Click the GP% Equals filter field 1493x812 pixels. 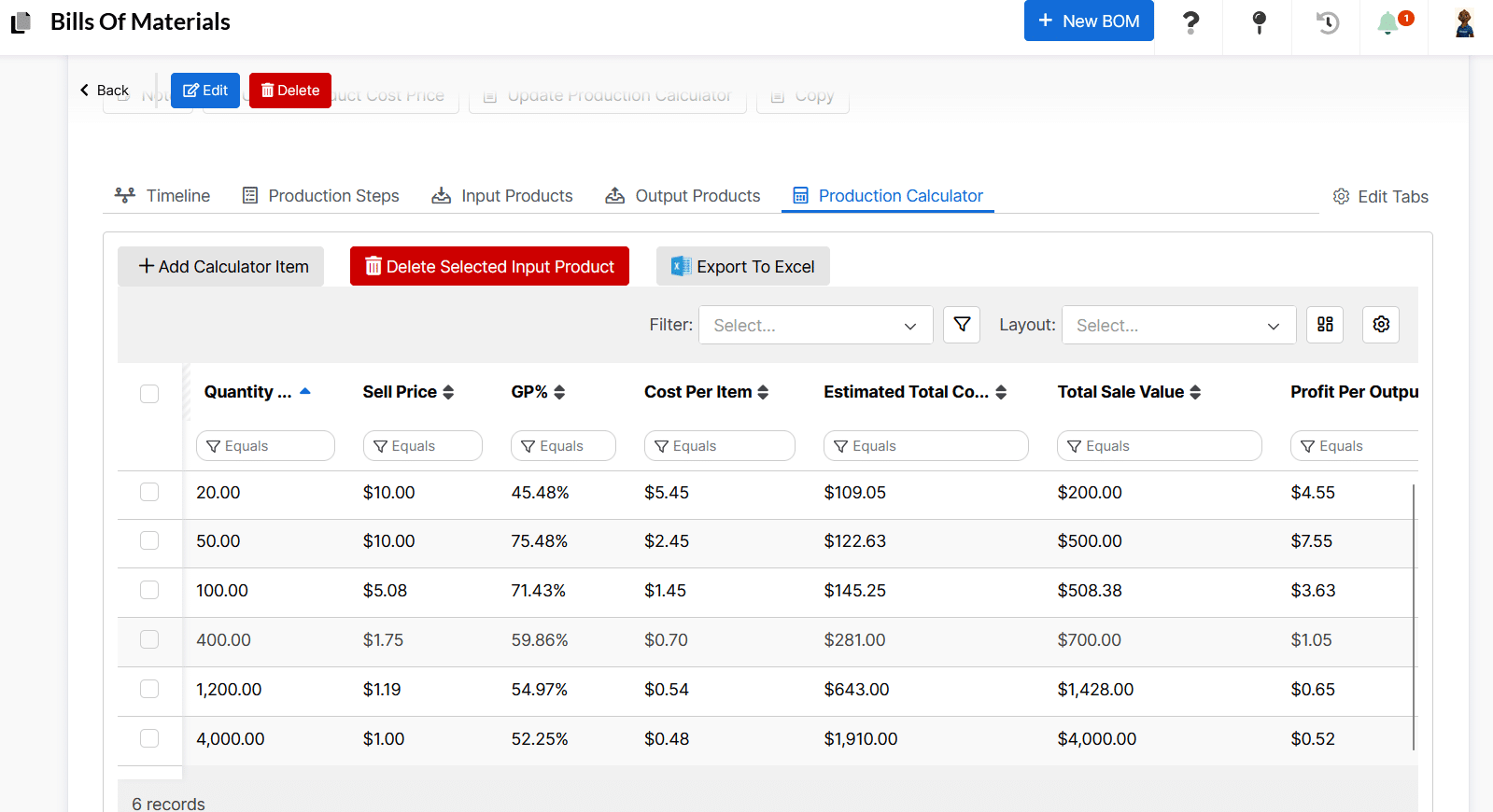[x=563, y=446]
